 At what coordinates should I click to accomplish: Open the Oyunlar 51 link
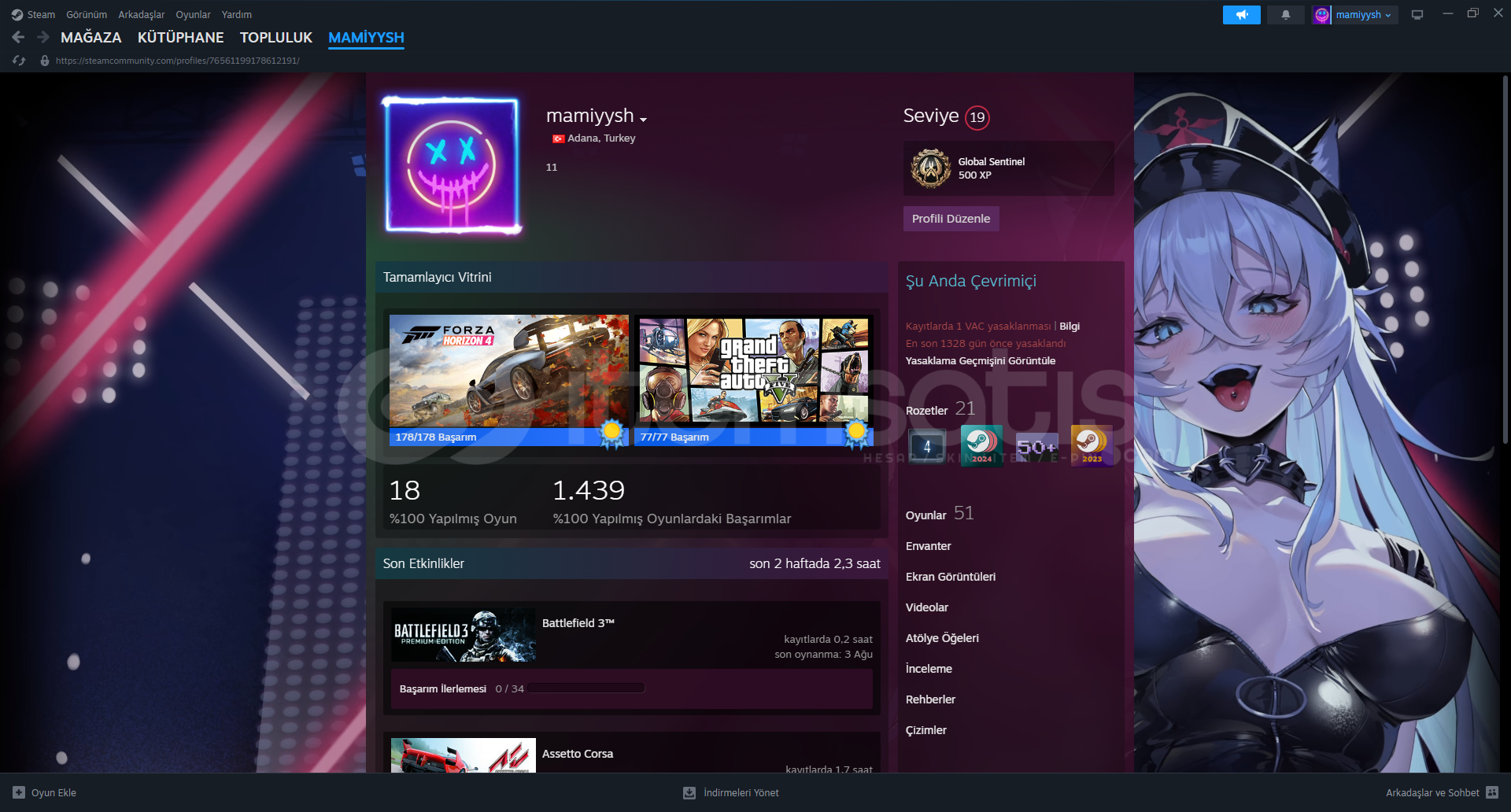point(940,514)
